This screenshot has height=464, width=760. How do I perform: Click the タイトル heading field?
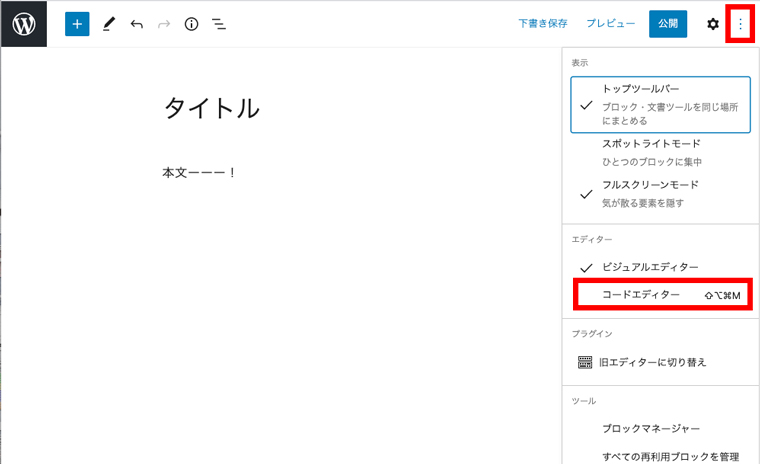212,108
